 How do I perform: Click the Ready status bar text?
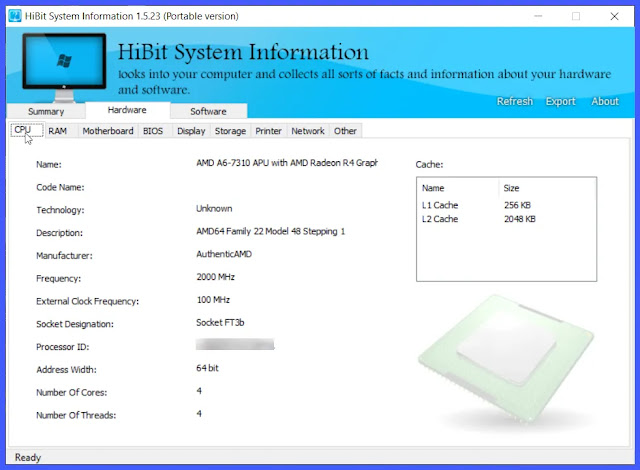coord(28,457)
